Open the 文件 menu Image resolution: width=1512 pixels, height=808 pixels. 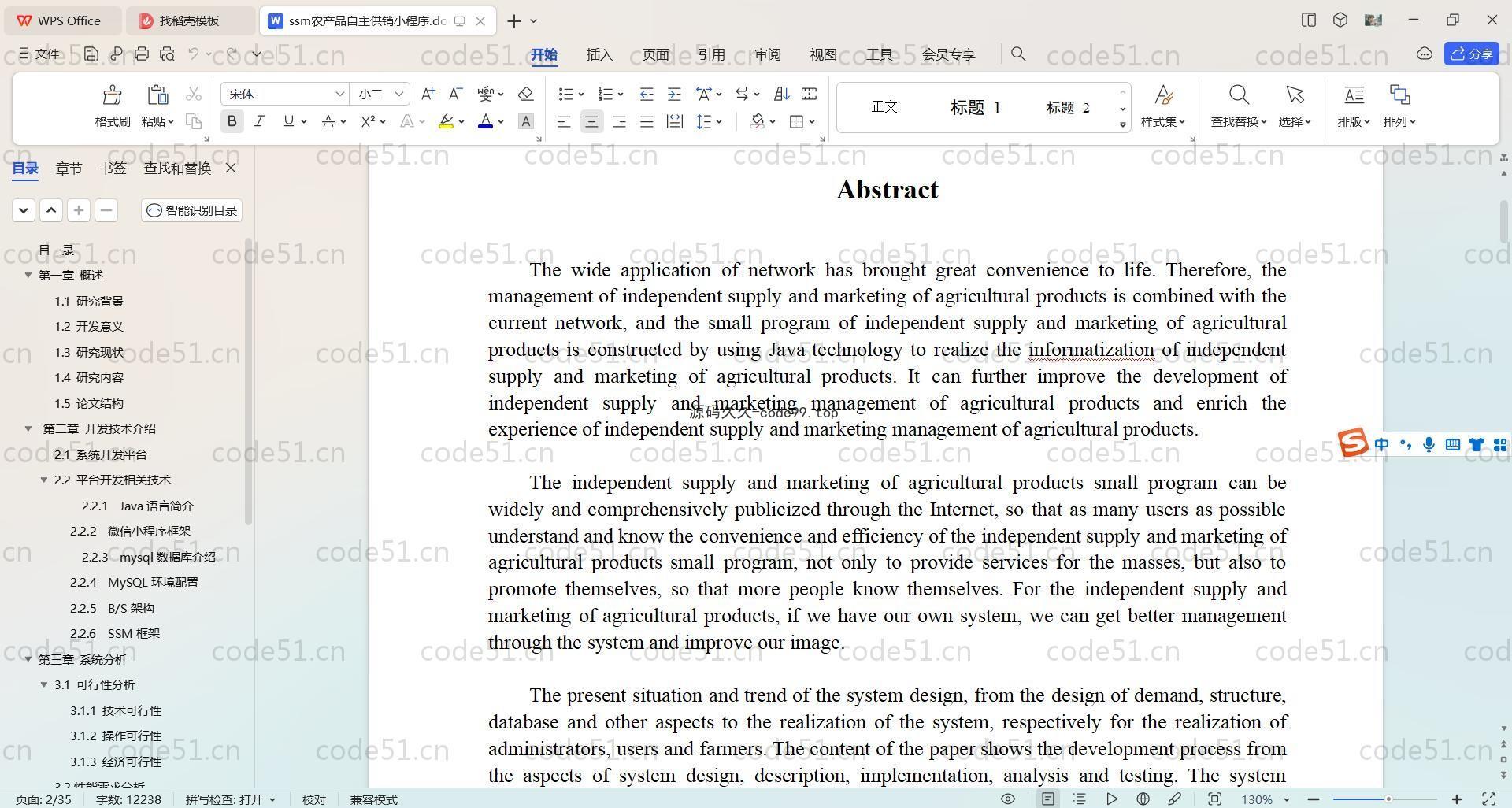[x=39, y=54]
